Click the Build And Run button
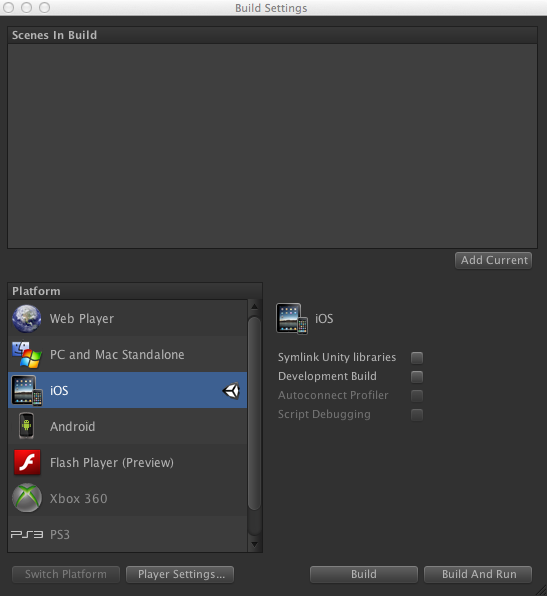This screenshot has width=547, height=596. [x=478, y=574]
